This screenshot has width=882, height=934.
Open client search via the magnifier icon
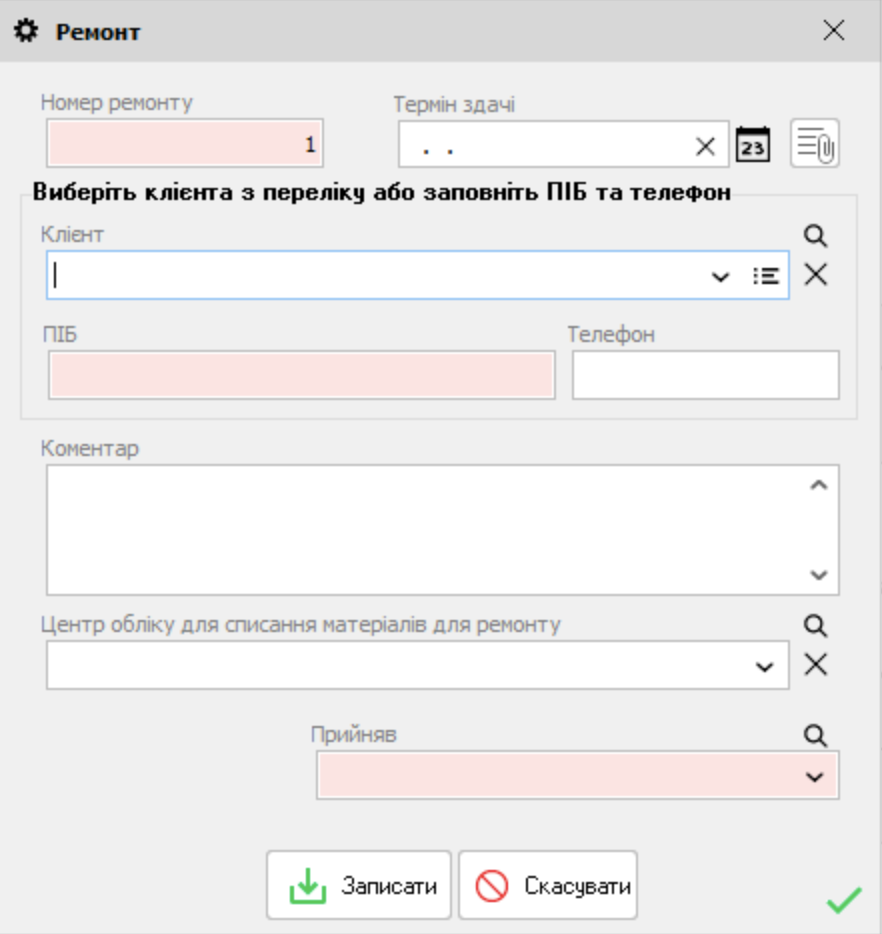click(x=817, y=236)
